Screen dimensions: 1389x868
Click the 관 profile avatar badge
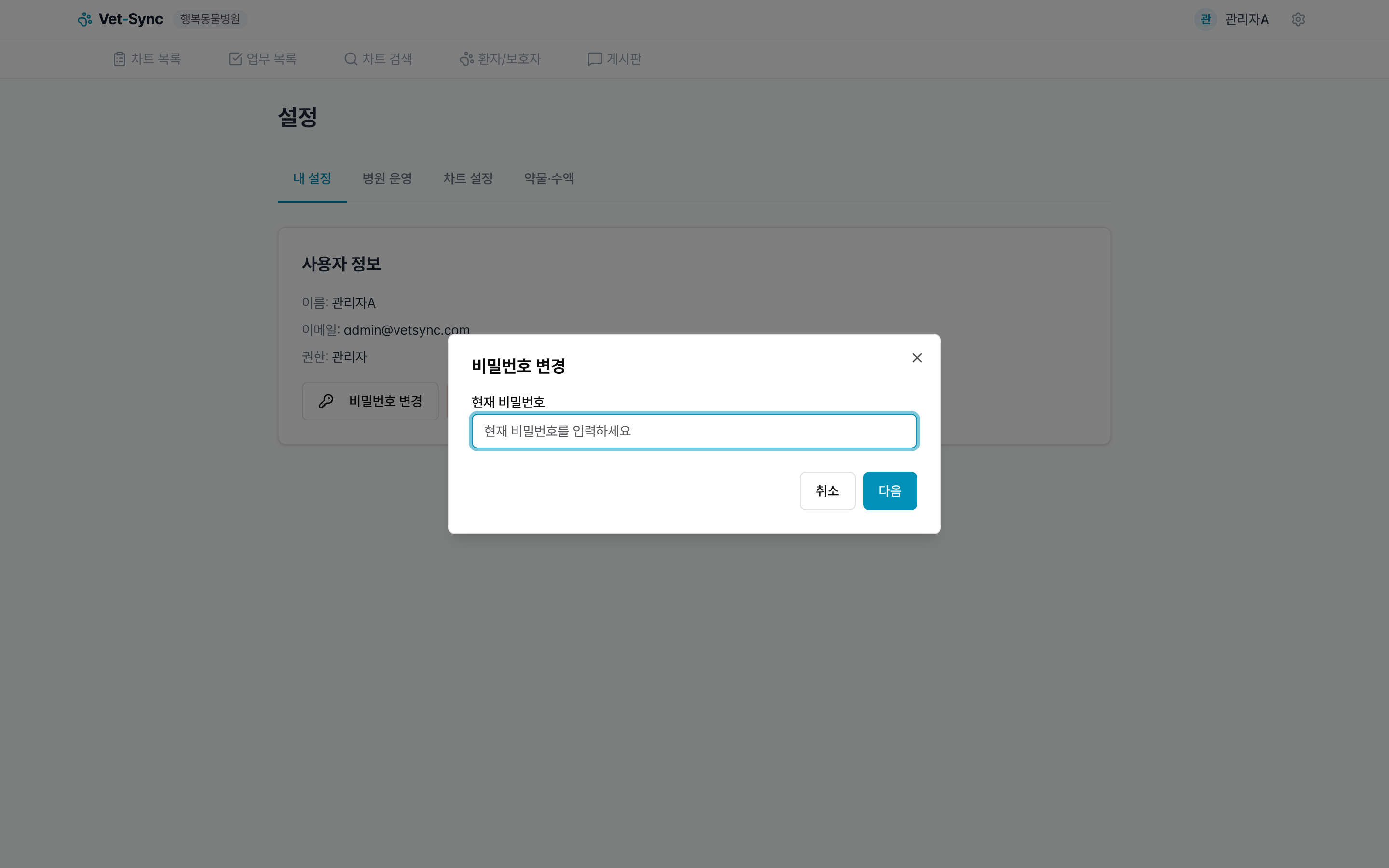1205,19
